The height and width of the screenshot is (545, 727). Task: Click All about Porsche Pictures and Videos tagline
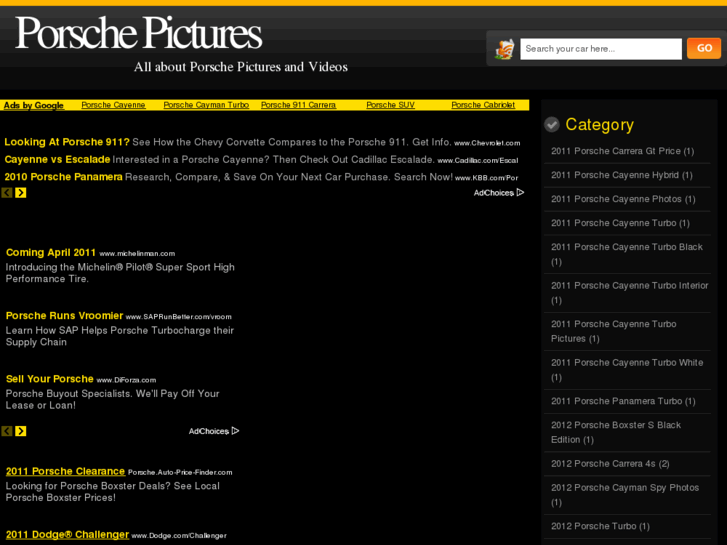pyautogui.click(x=241, y=67)
